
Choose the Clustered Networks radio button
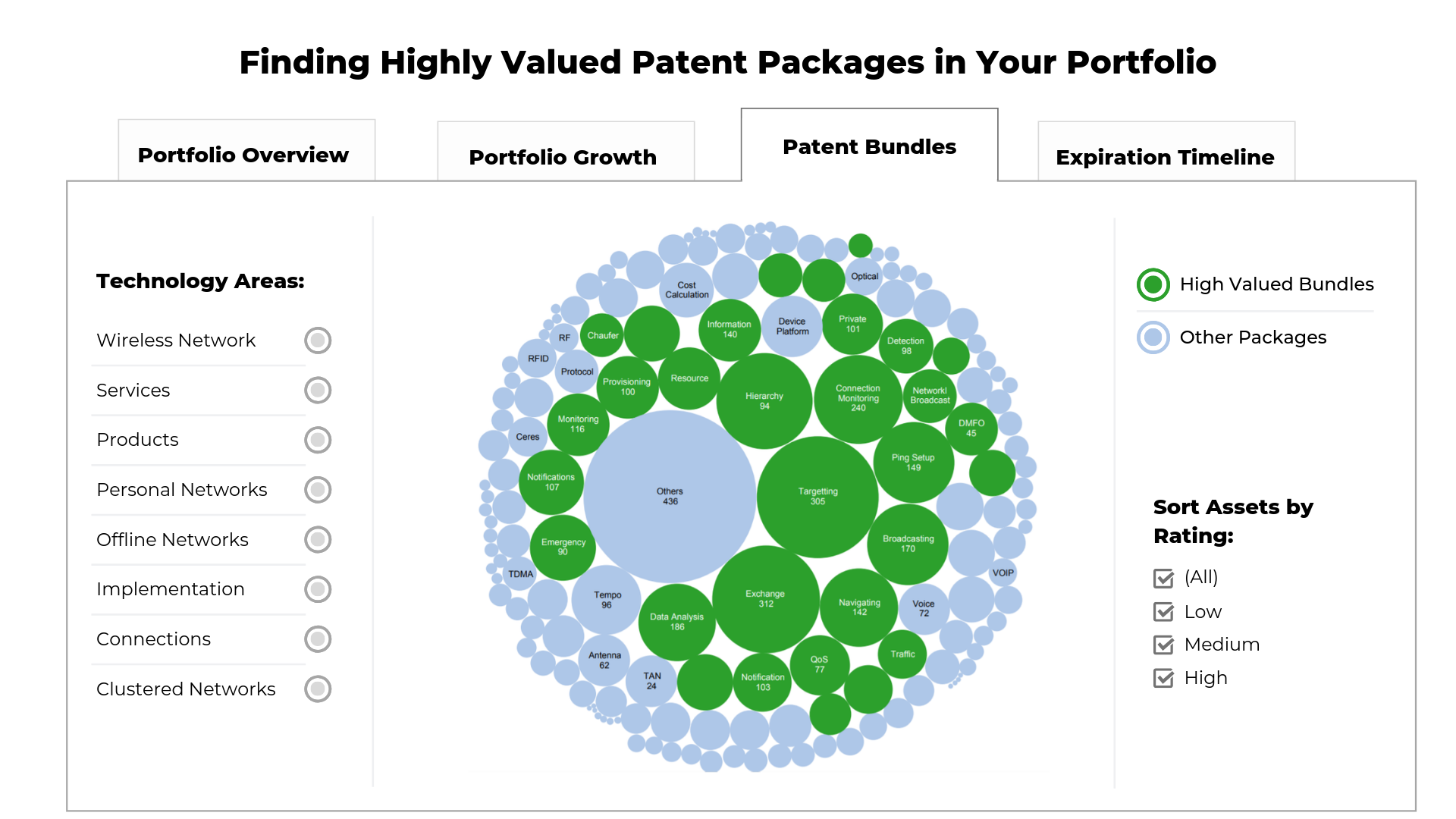(318, 689)
